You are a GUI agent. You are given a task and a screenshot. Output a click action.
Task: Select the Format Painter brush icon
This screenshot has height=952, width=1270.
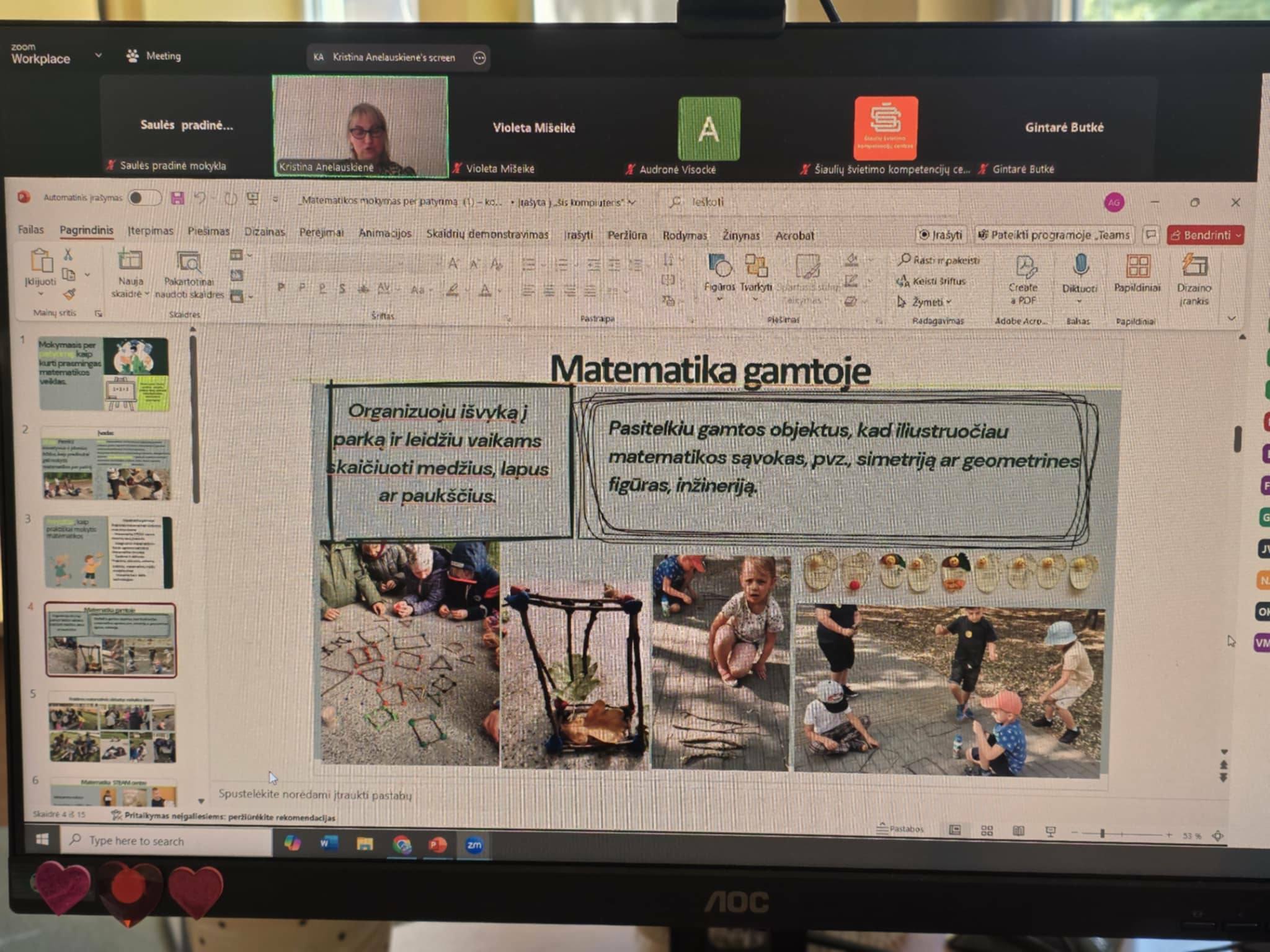coord(69,294)
